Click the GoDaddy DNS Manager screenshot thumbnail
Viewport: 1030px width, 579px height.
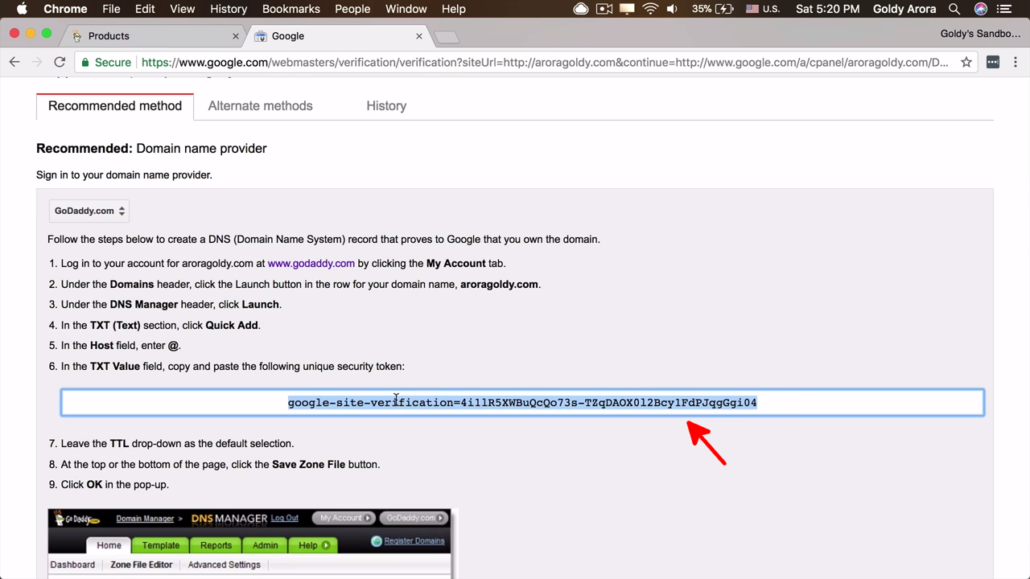pyautogui.click(x=250, y=544)
